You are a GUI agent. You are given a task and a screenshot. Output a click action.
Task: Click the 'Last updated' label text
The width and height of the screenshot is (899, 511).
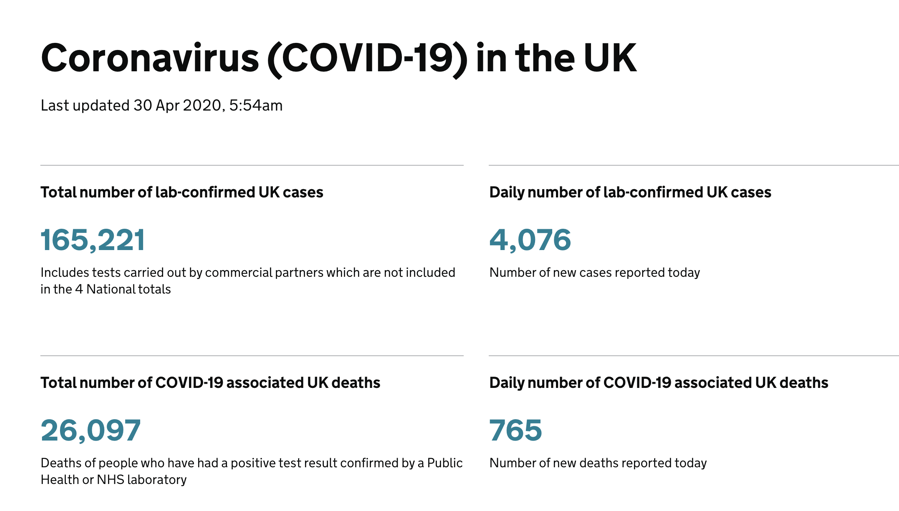(85, 105)
